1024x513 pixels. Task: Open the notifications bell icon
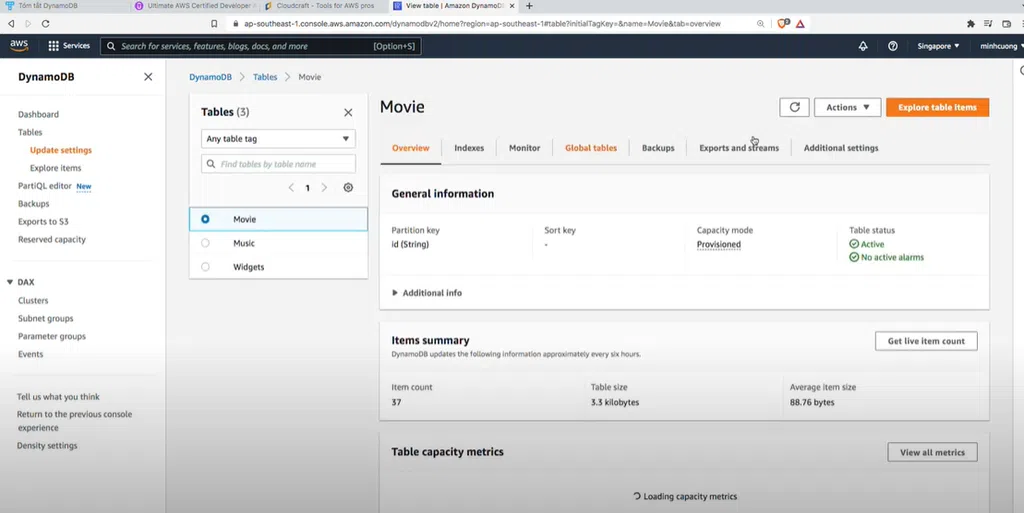pos(863,46)
